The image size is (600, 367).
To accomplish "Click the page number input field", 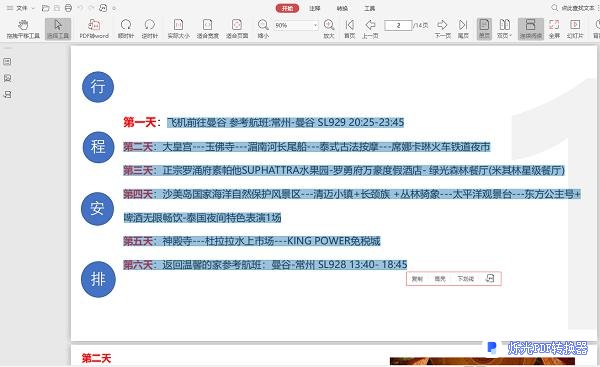I will [x=398, y=25].
